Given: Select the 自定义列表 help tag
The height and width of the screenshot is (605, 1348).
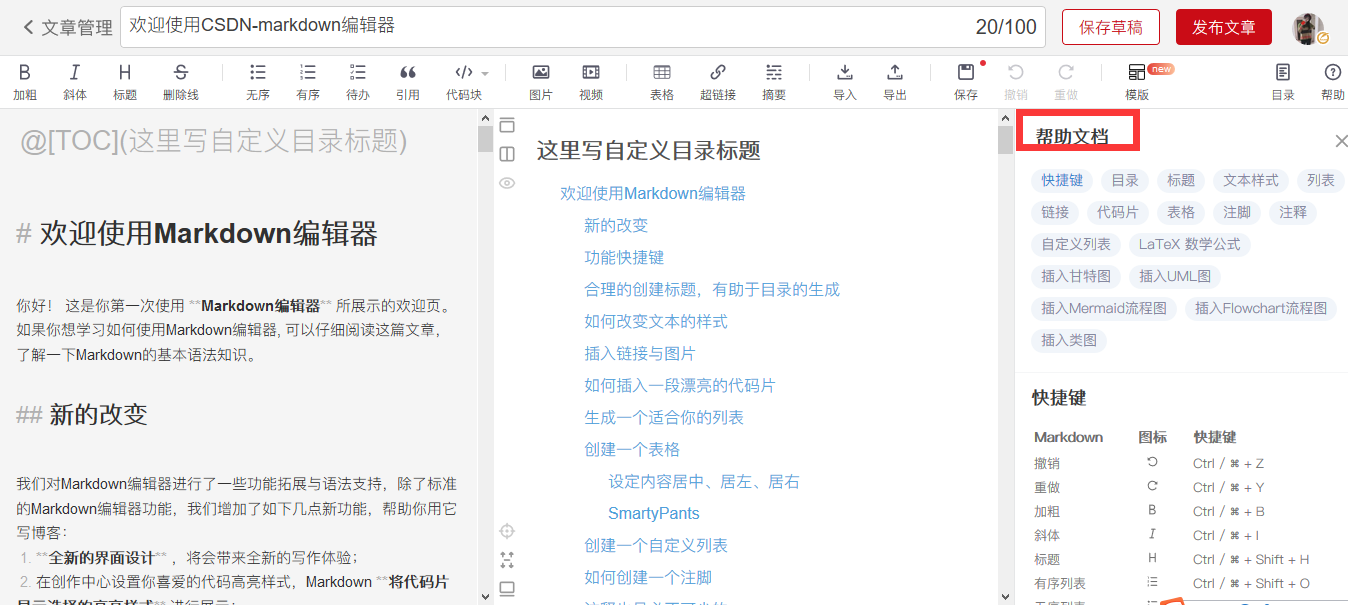Looking at the screenshot, I should 1076,244.
